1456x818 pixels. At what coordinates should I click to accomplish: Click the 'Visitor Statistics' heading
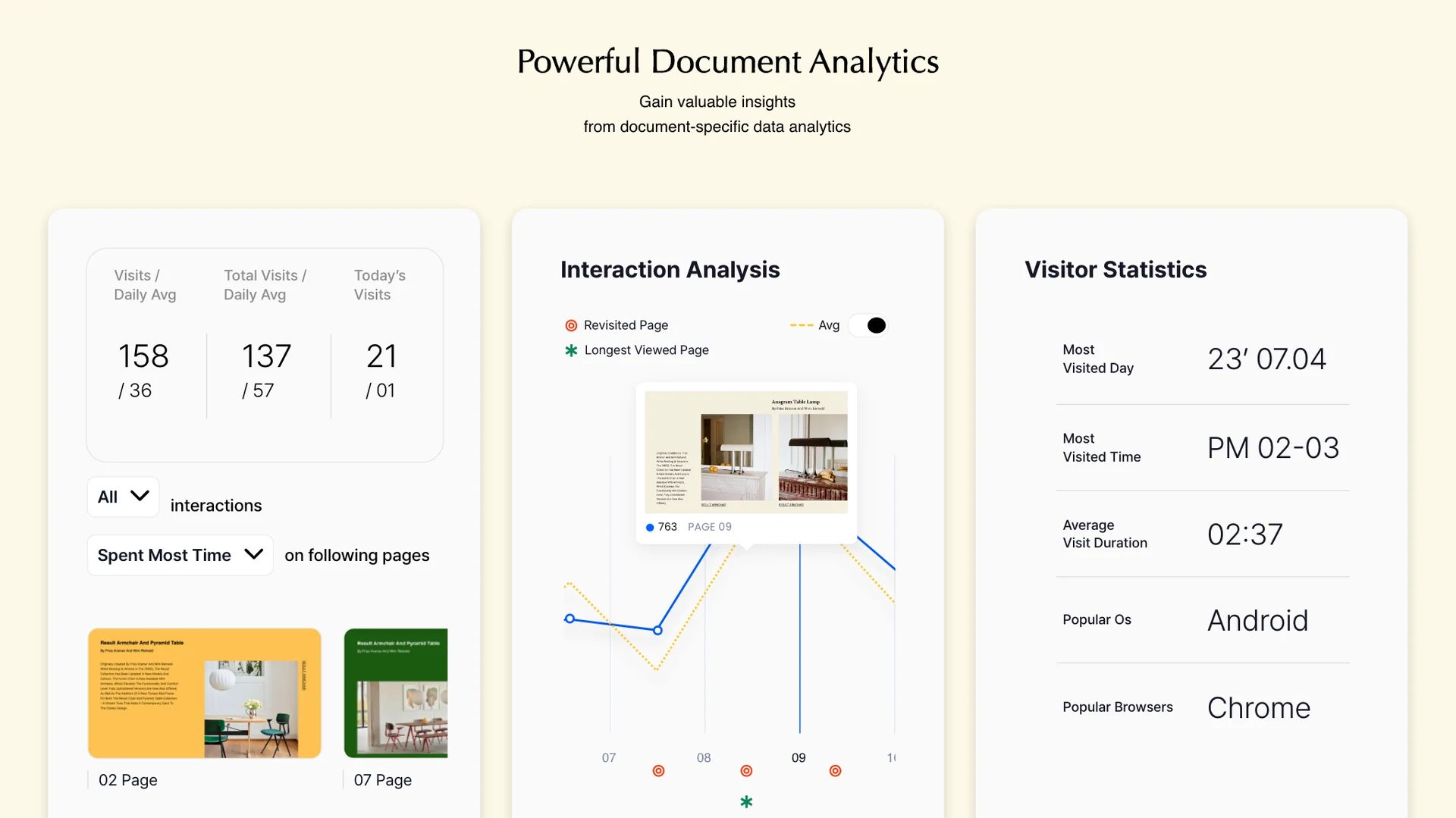(x=1116, y=270)
